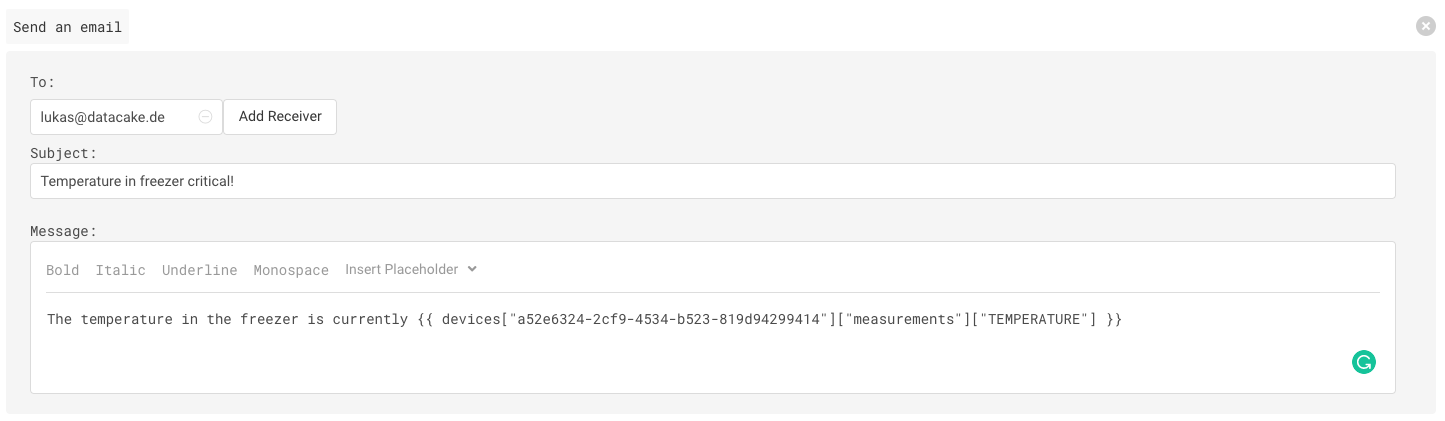Toggle Underline formatting in message toolbar

coord(200,270)
